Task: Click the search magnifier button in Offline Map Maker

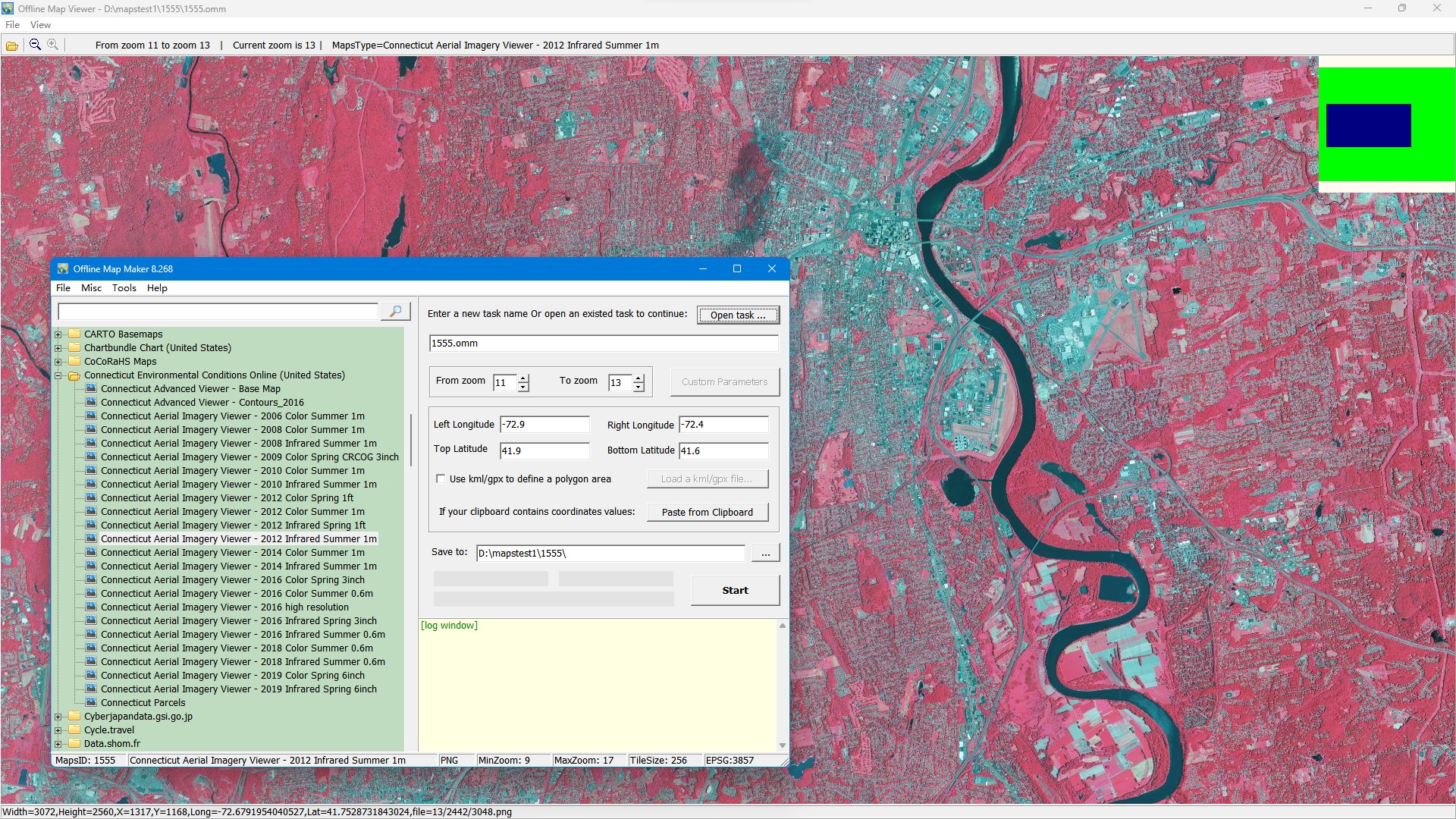Action: [x=395, y=312]
